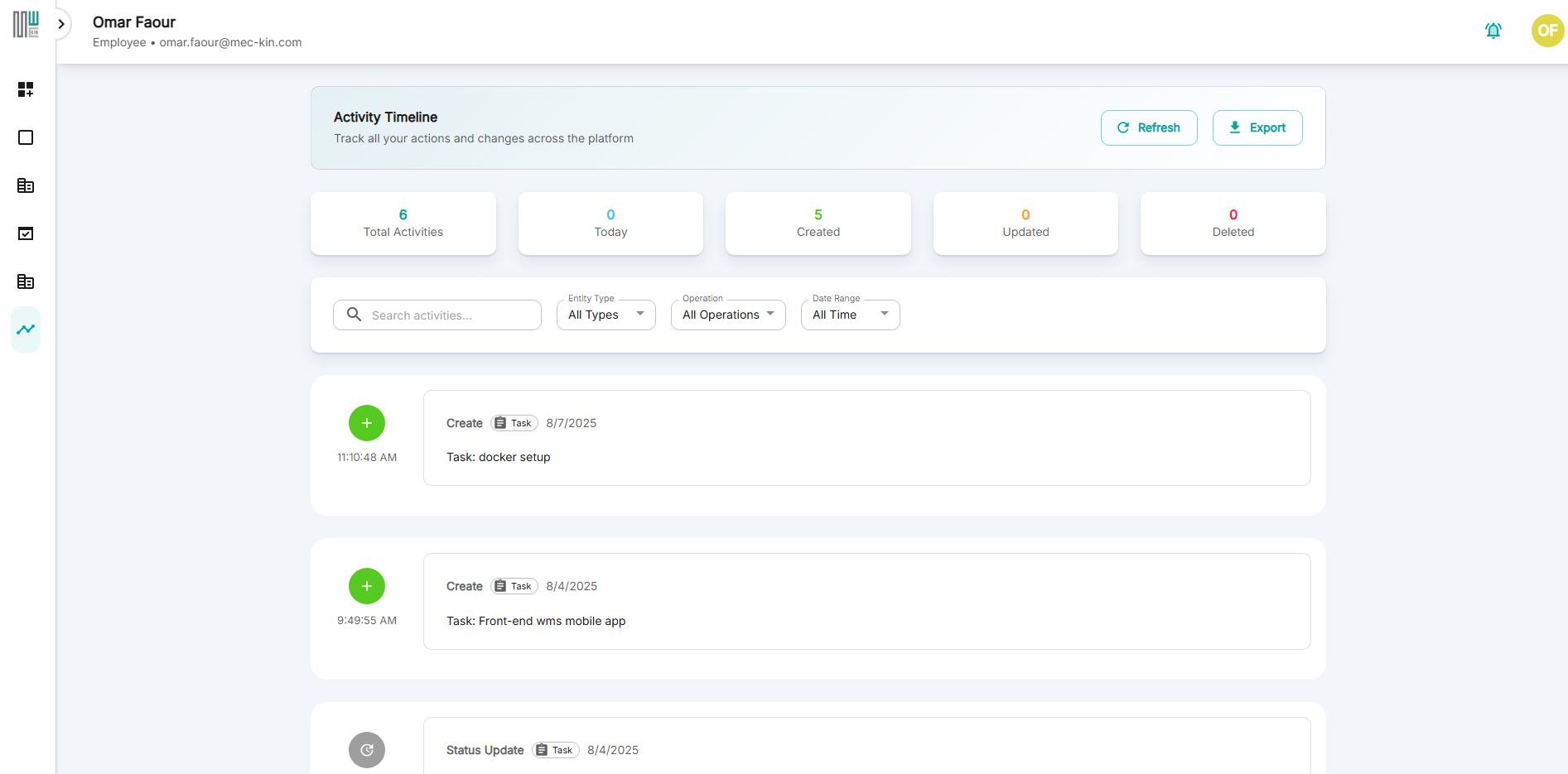Screen dimensions: 1568x774
Task: Open the Entity Type dropdown
Action: [x=605, y=315]
